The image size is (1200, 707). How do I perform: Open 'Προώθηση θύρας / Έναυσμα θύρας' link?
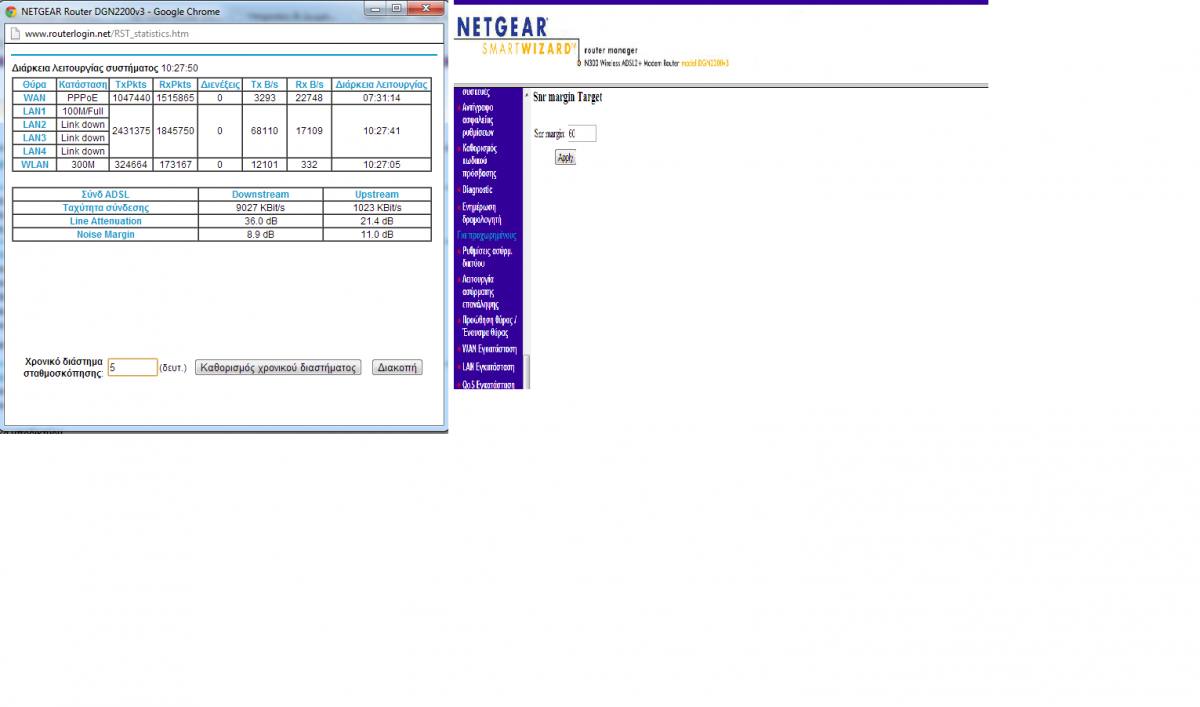click(489, 326)
